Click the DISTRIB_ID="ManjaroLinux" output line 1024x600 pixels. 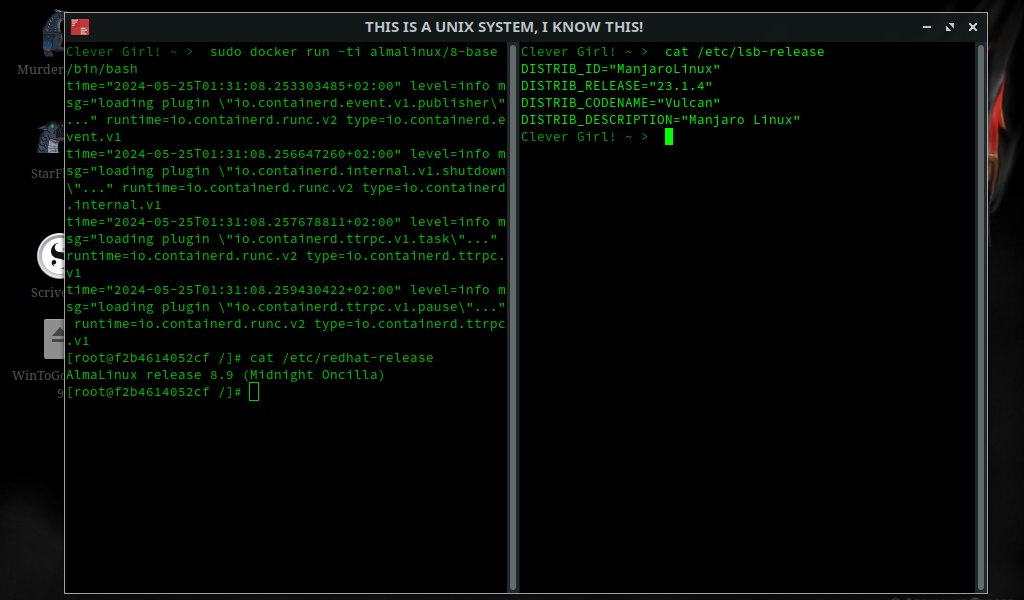[x=620, y=69]
